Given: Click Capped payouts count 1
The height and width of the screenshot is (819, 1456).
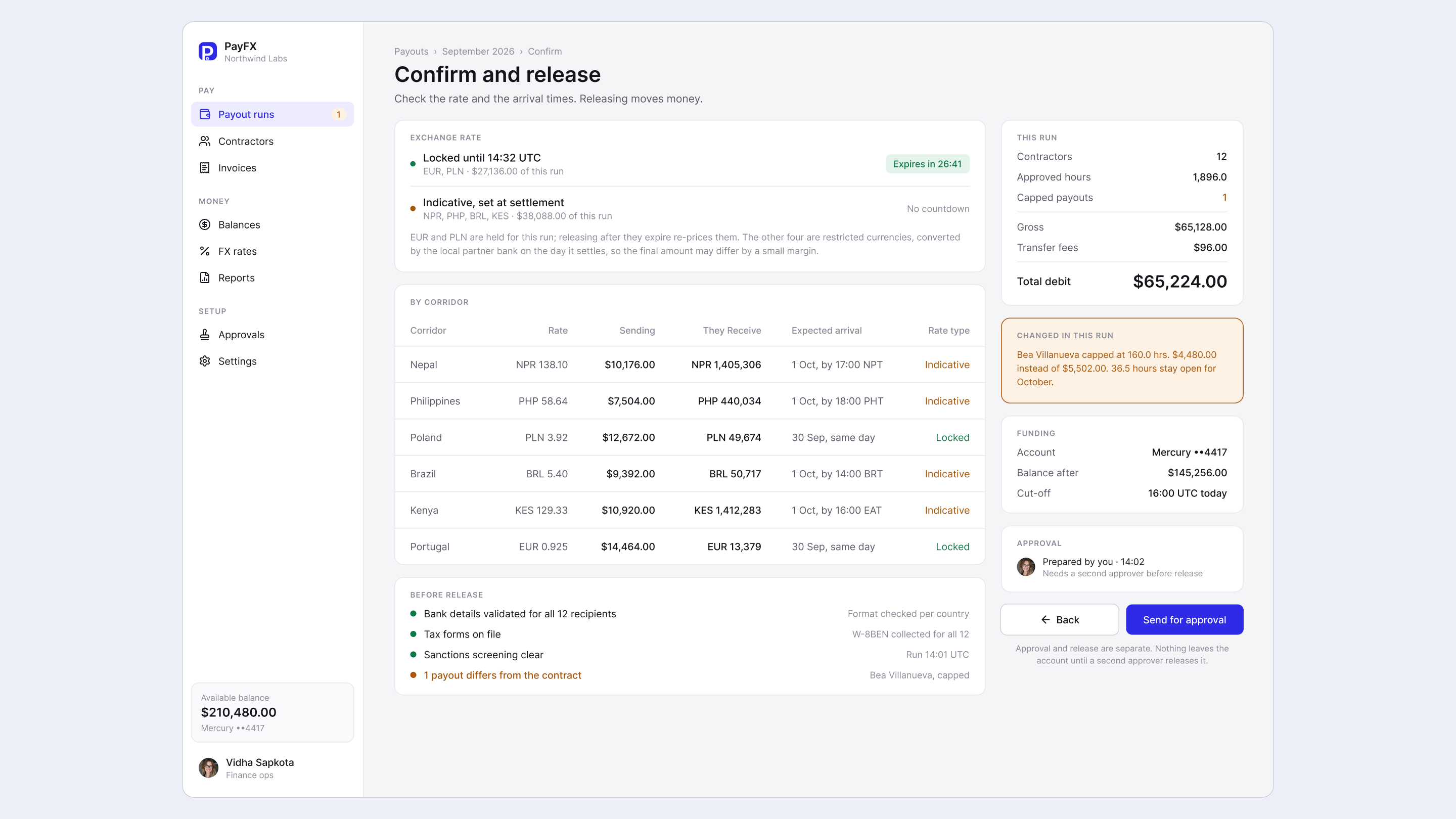Looking at the screenshot, I should (1224, 198).
